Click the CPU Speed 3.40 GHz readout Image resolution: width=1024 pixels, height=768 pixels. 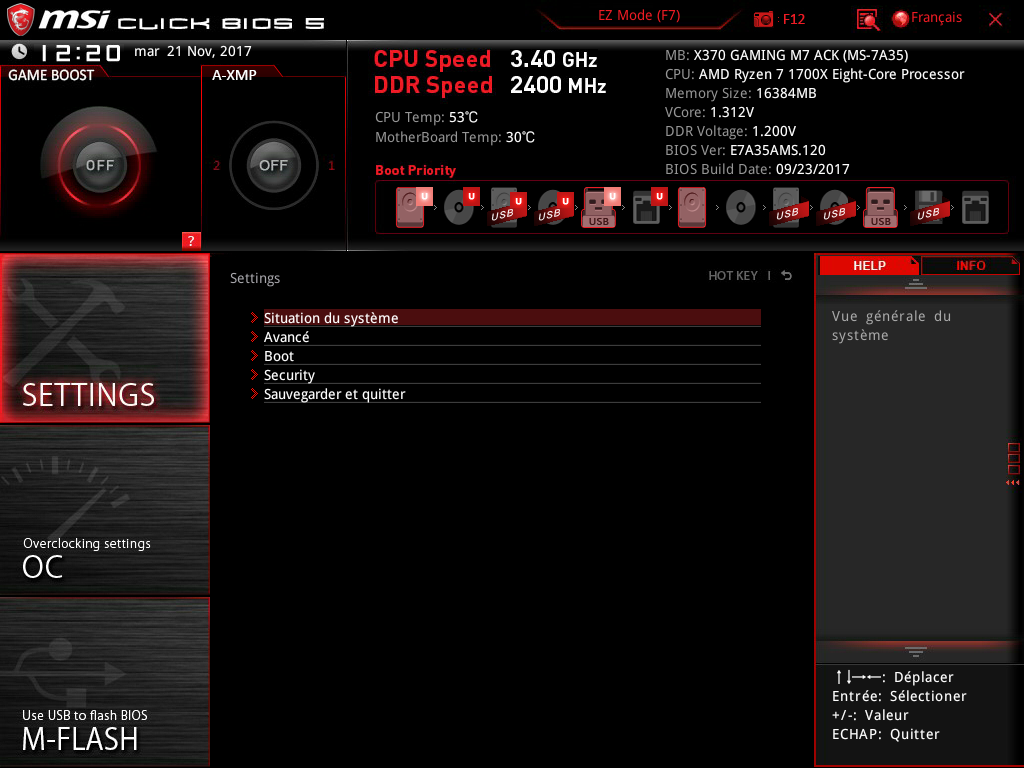485,59
